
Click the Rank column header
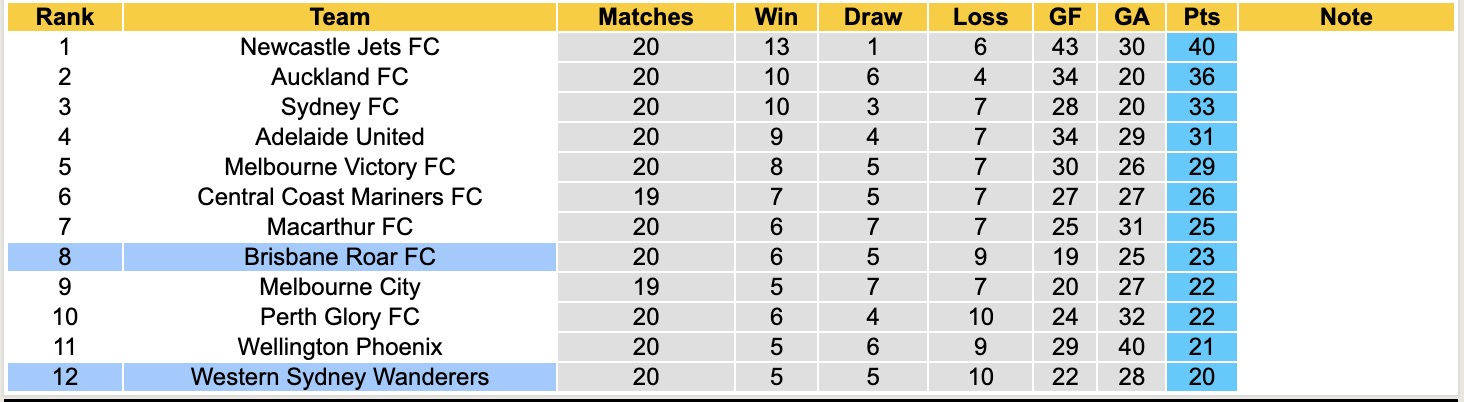65,17
